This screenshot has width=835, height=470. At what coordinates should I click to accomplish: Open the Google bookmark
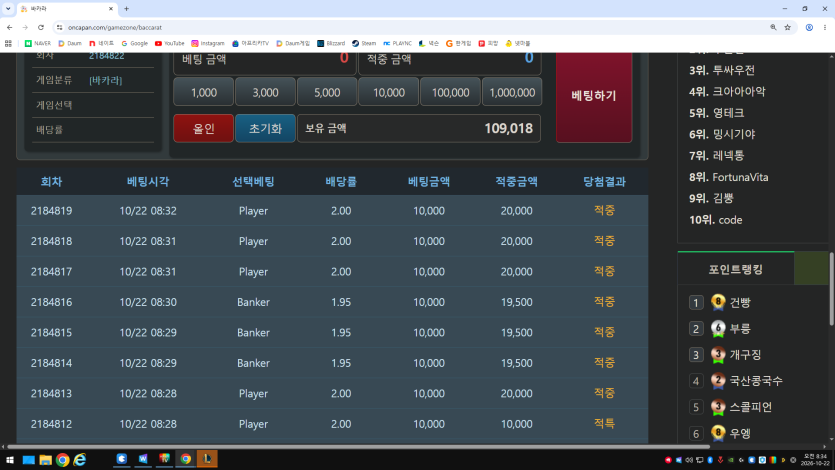[134, 43]
